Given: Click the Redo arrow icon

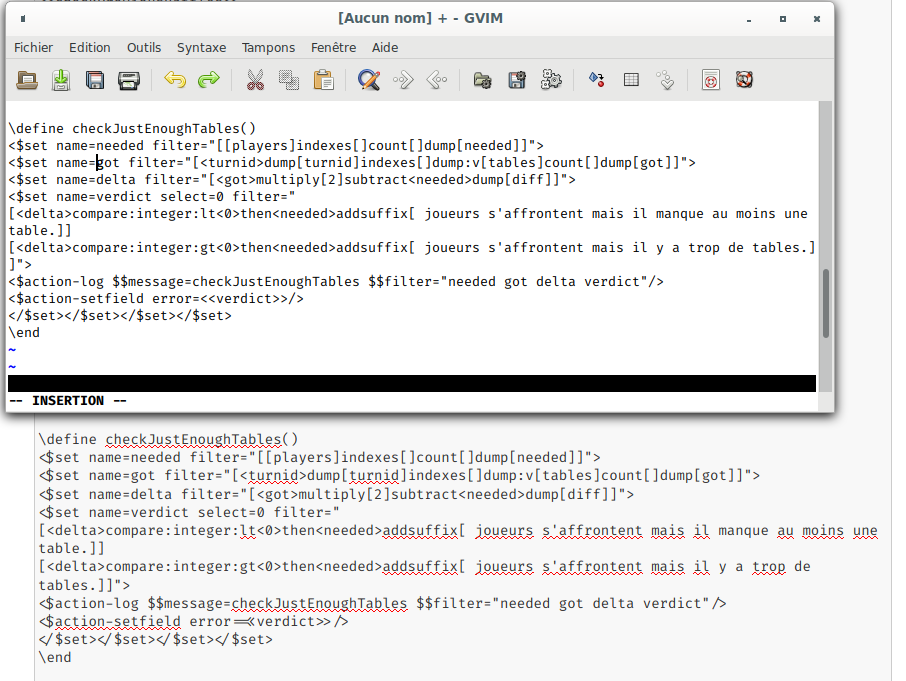Looking at the screenshot, I should click(x=209, y=80).
